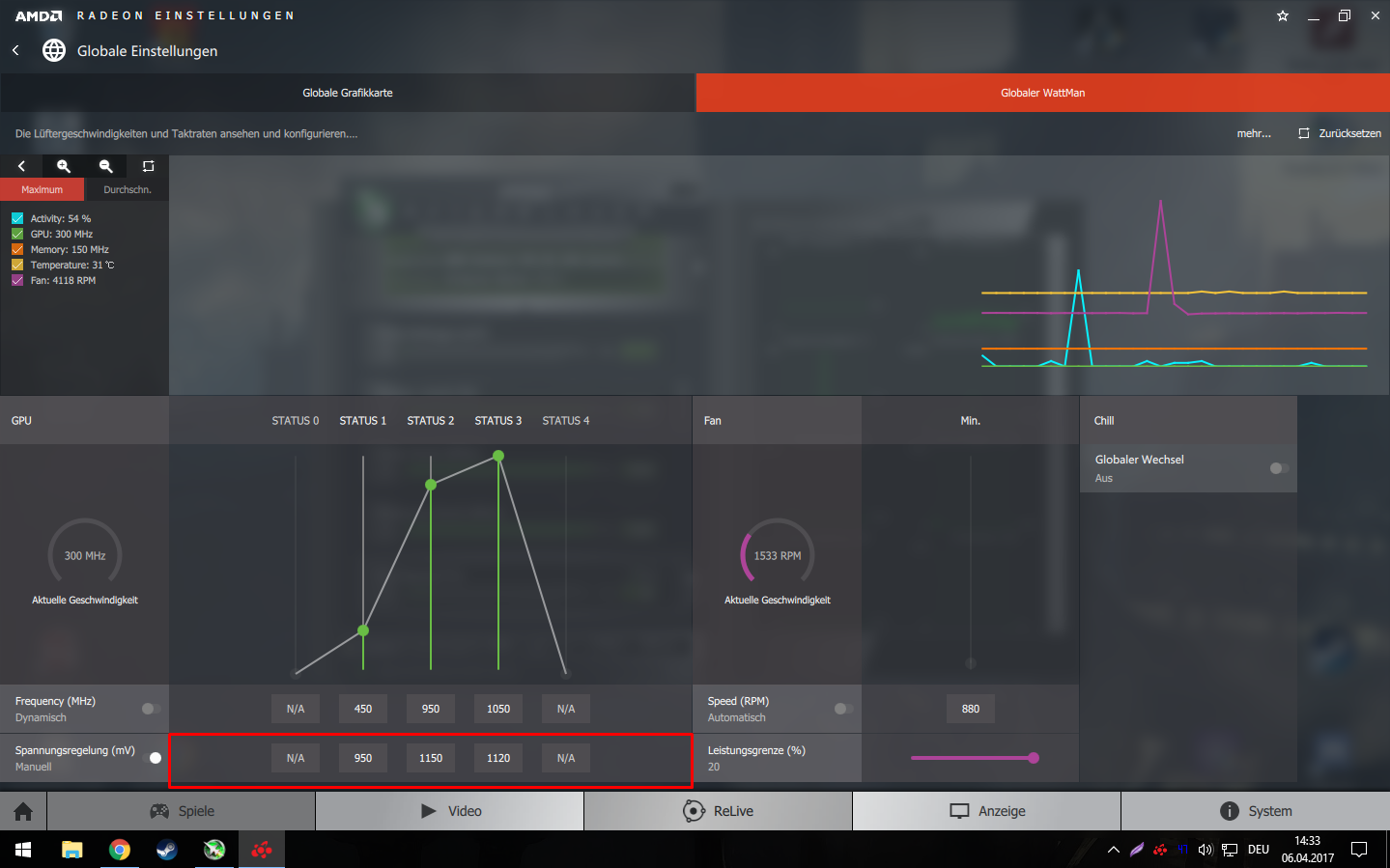Click Status 1 frequency field 450
This screenshot has height=868, width=1390.
(x=363, y=709)
